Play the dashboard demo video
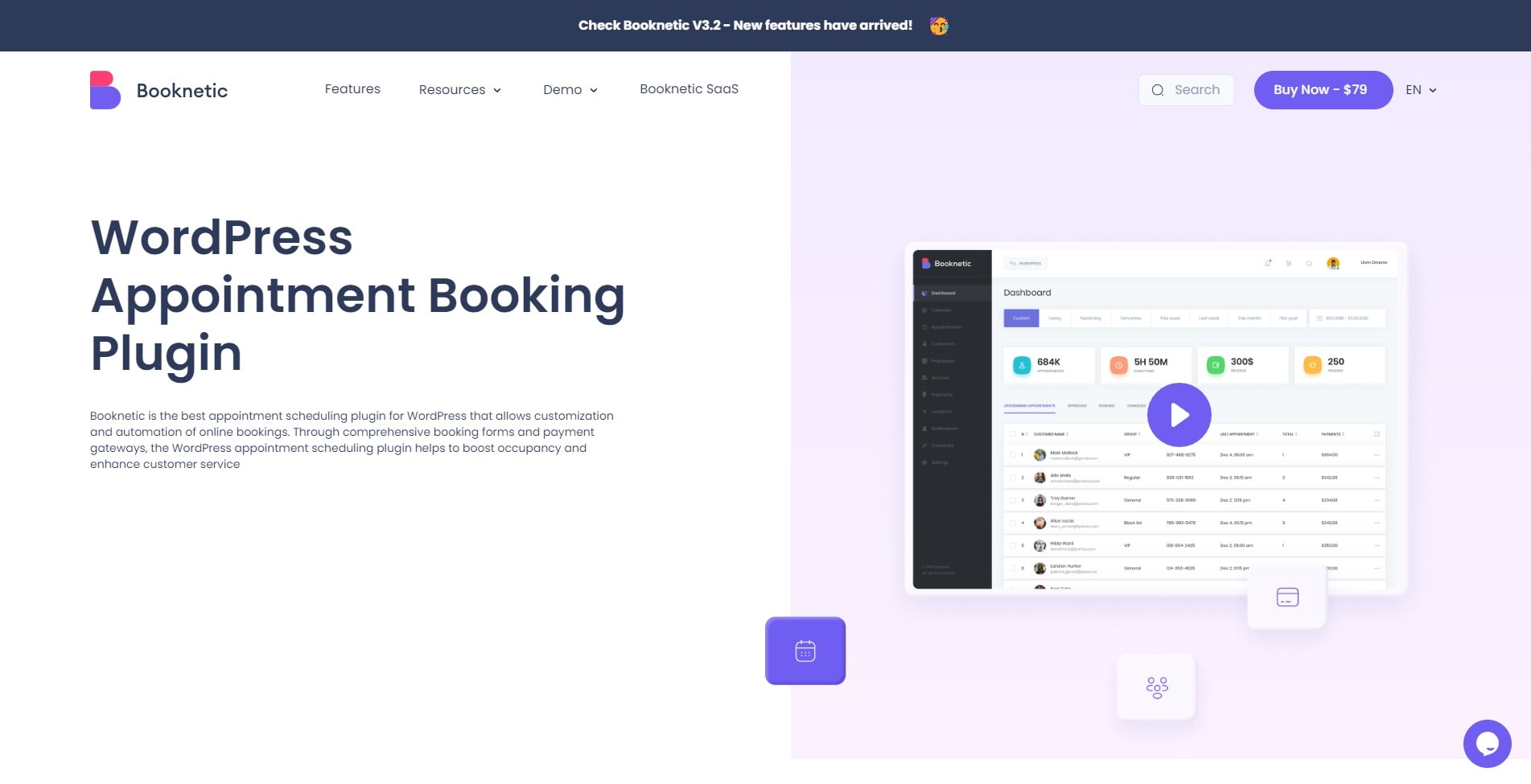The image size is (1531, 784). tap(1179, 415)
